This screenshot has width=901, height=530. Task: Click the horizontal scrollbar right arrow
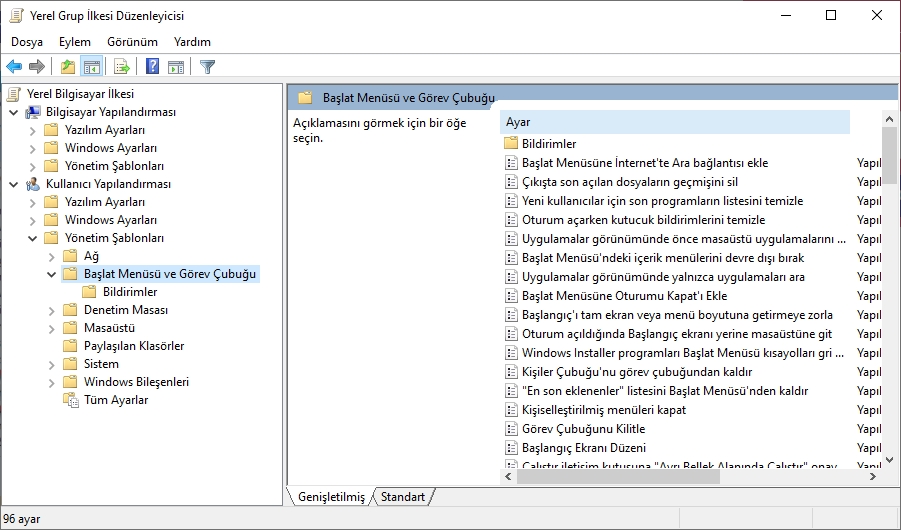click(873, 477)
